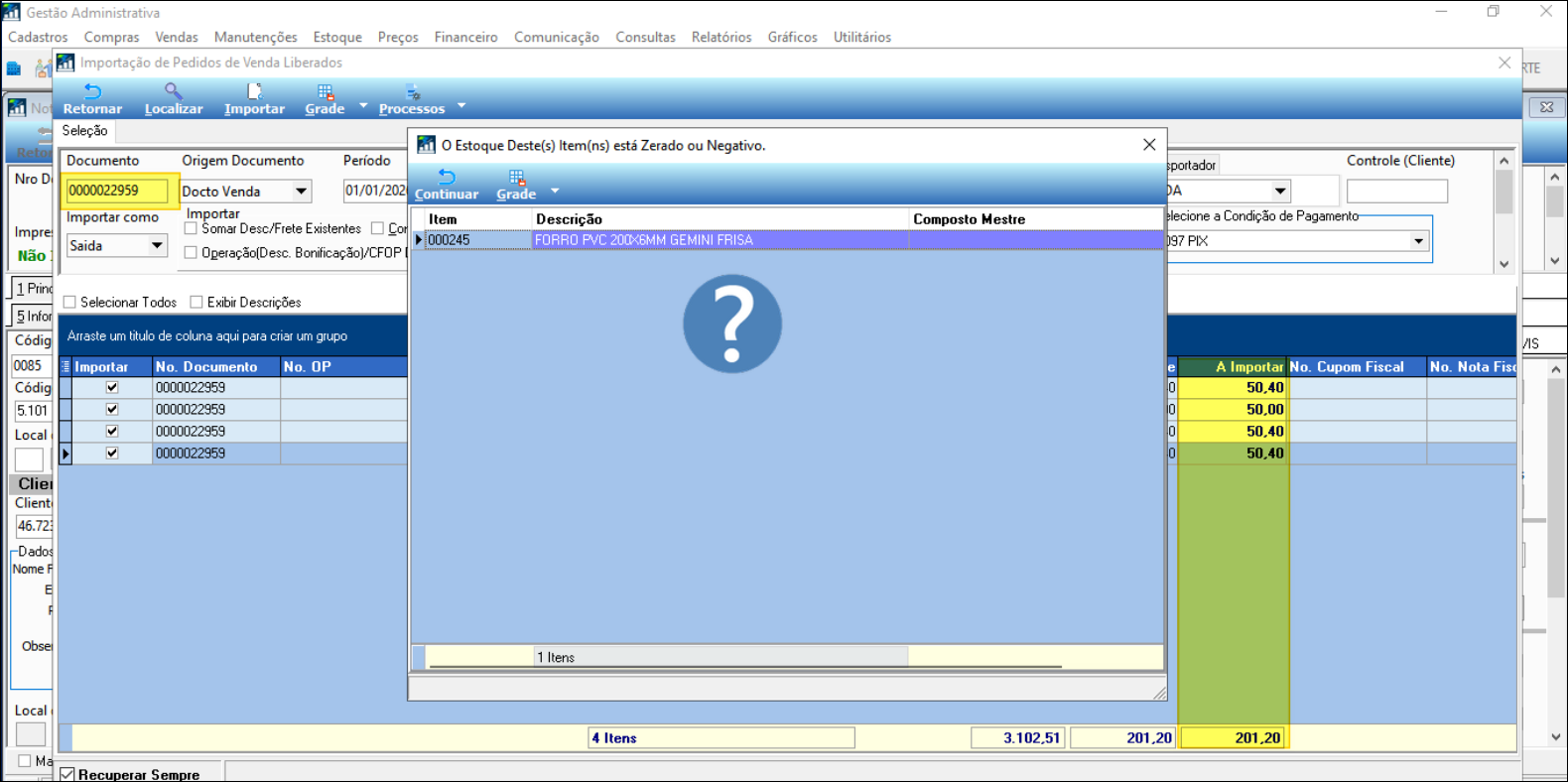Uncheck Importar on the first grid row
Viewport: 1568px width, 782px height.
point(112,388)
